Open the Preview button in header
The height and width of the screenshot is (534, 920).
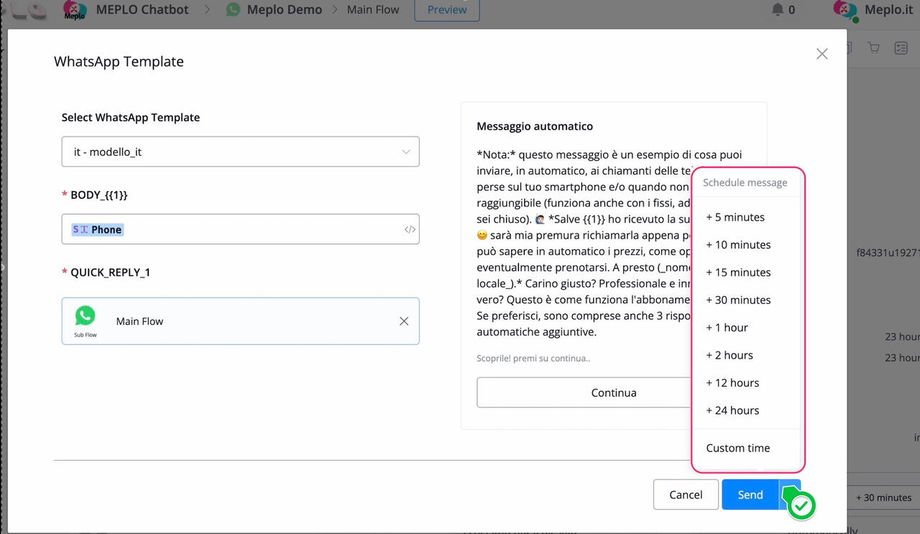tap(447, 10)
